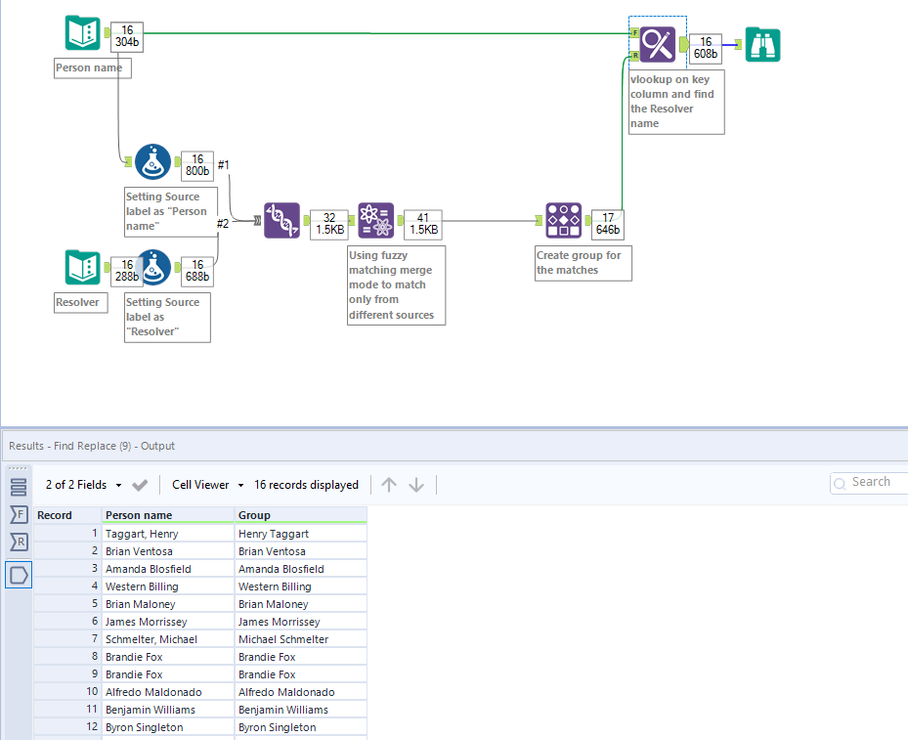This screenshot has height=740, width=908.
Task: Select the 'vlookup on key column' annotation
Action: (676, 102)
